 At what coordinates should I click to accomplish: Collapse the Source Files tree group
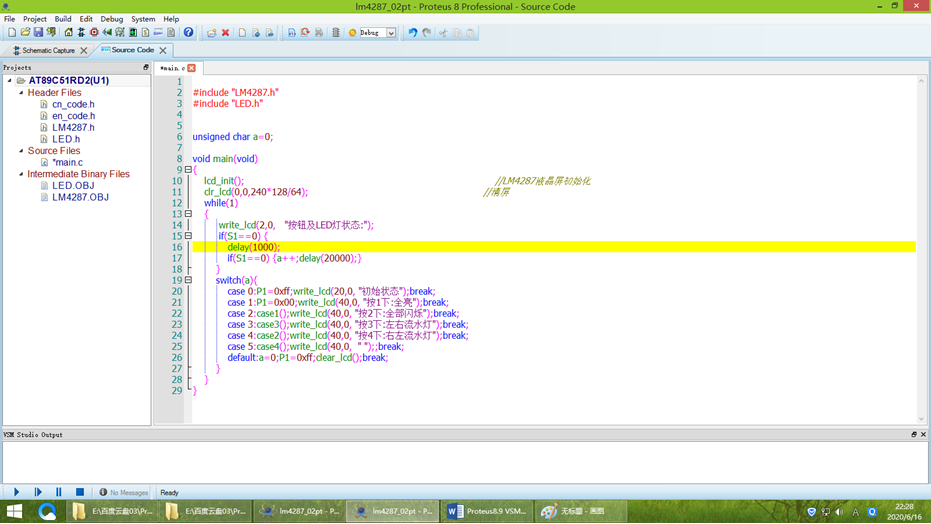(21, 151)
